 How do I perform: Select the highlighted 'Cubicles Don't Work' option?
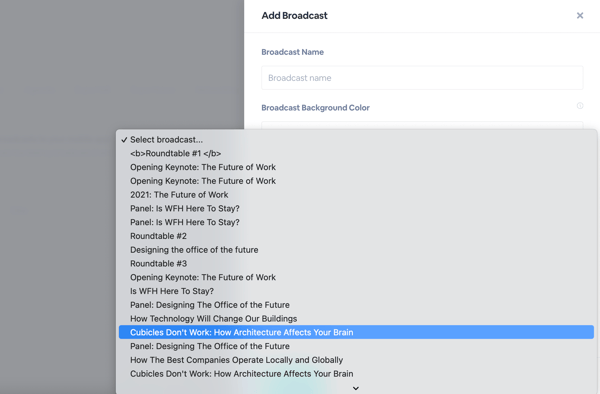(356, 332)
